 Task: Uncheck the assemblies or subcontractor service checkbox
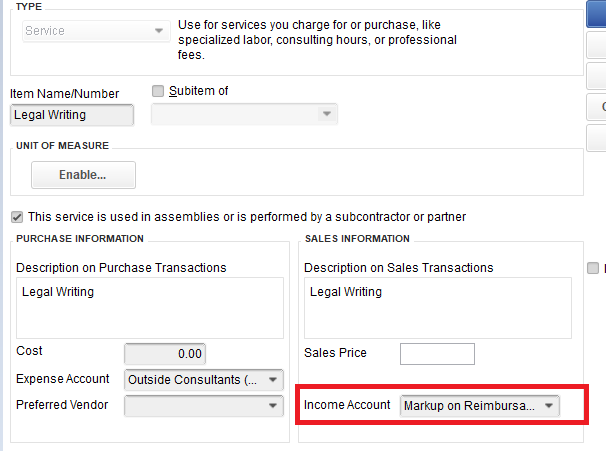(x=17, y=217)
